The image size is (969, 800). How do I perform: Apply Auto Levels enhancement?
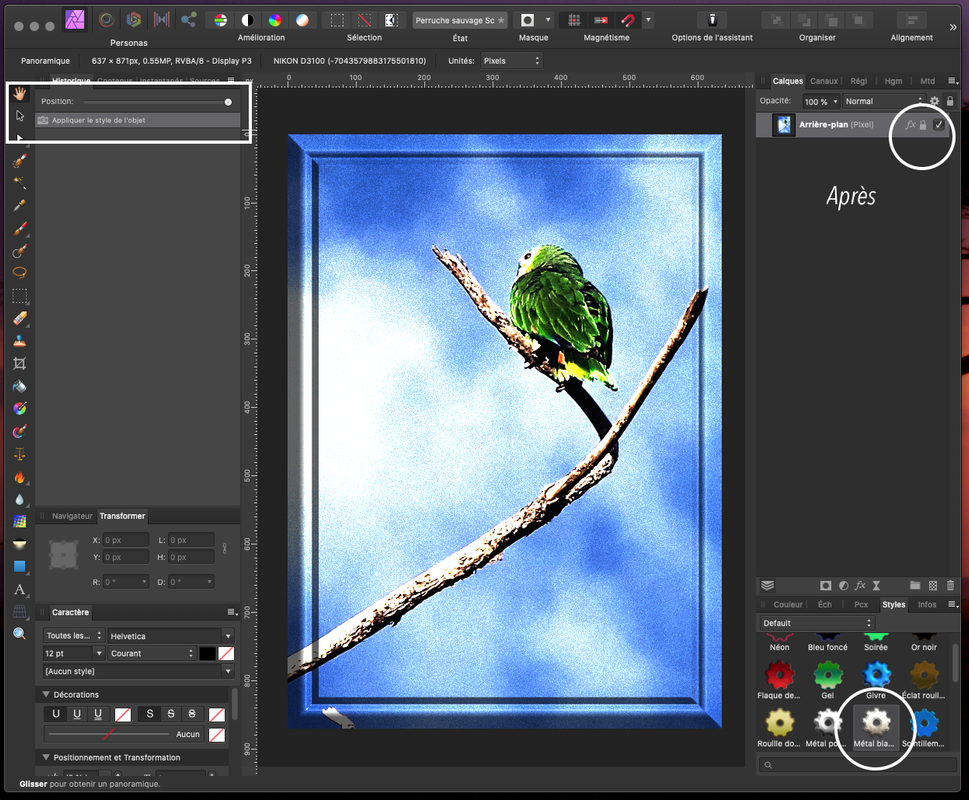click(x=220, y=20)
